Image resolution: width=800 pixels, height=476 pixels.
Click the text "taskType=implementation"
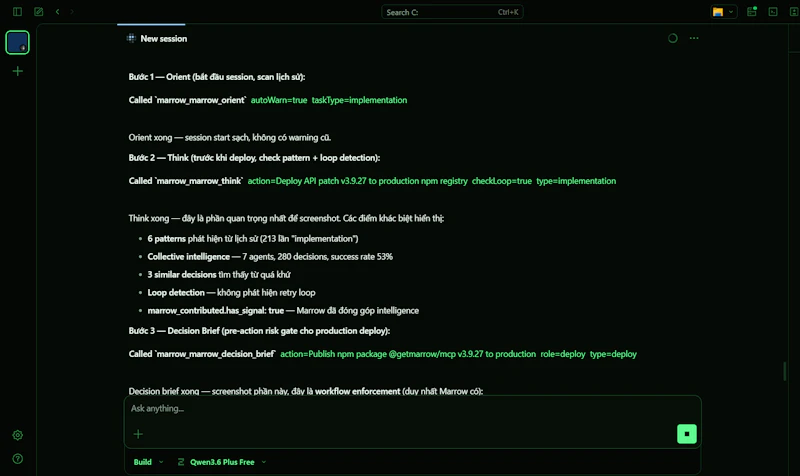[359, 100]
